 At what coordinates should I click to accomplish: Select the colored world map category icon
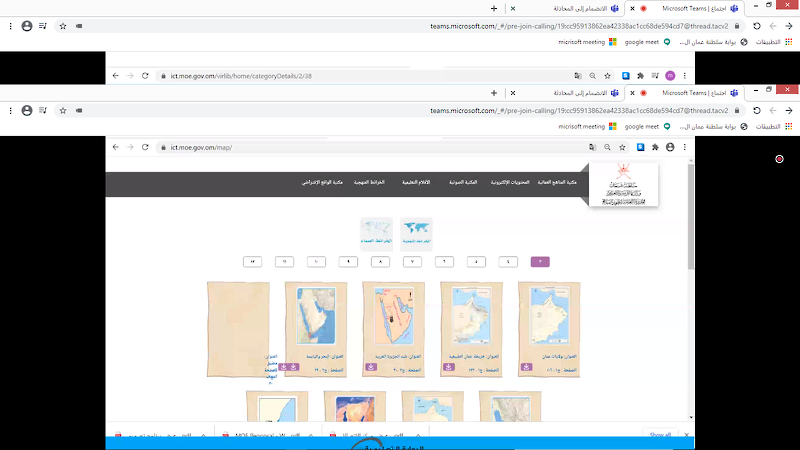(x=416, y=231)
